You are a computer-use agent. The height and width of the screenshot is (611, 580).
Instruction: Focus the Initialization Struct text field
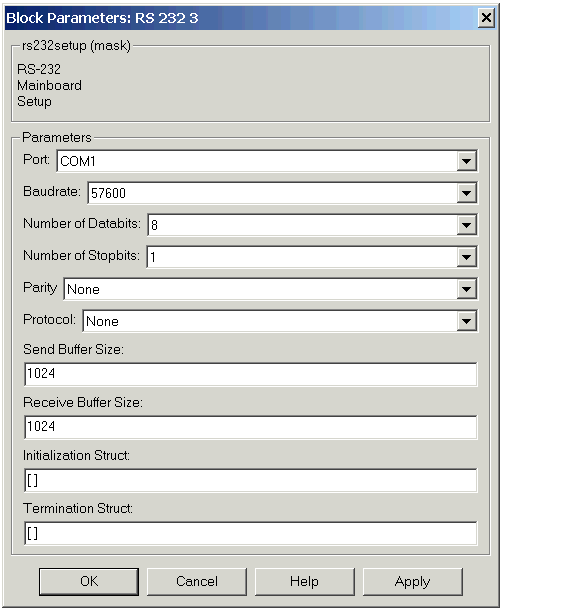(x=251, y=480)
